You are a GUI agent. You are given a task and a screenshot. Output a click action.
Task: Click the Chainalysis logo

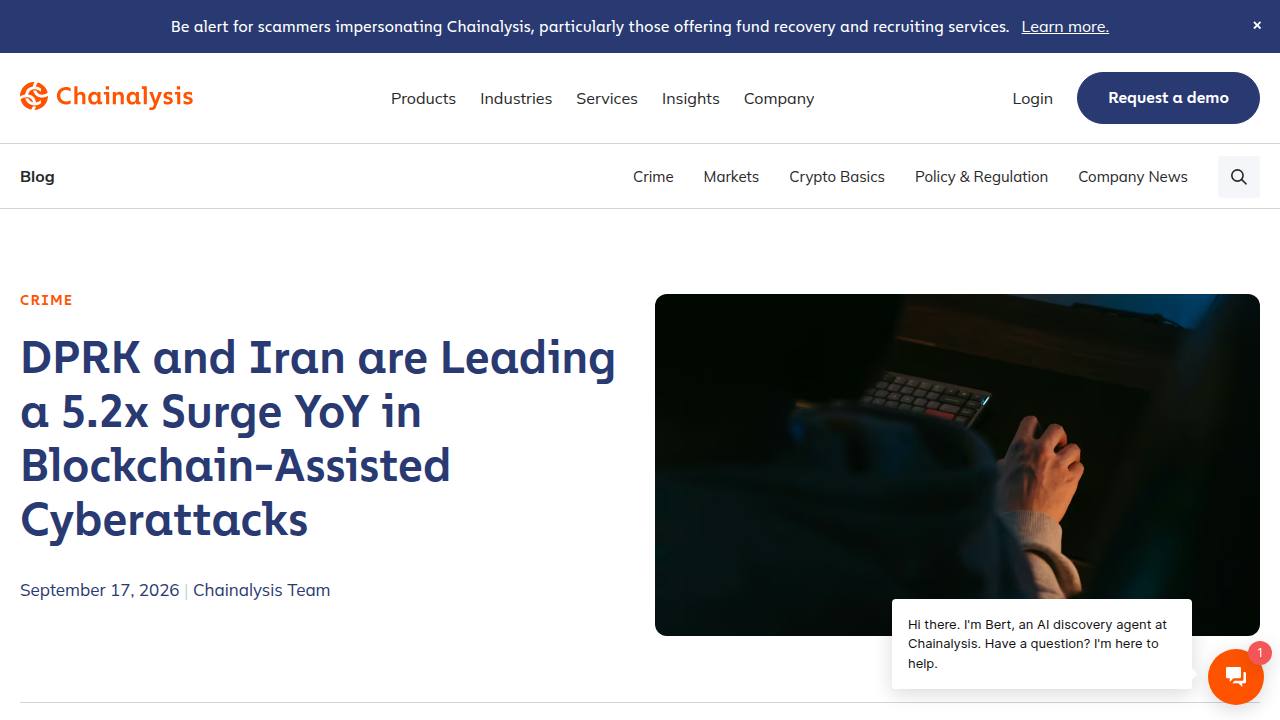coord(106,97)
